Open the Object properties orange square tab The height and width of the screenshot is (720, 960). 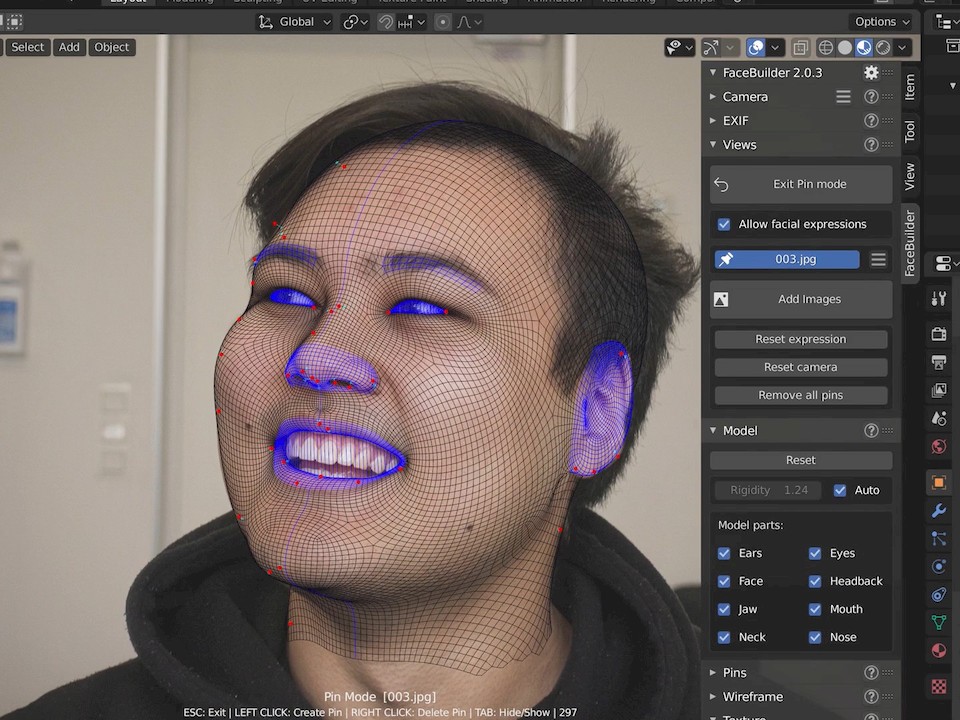click(939, 483)
